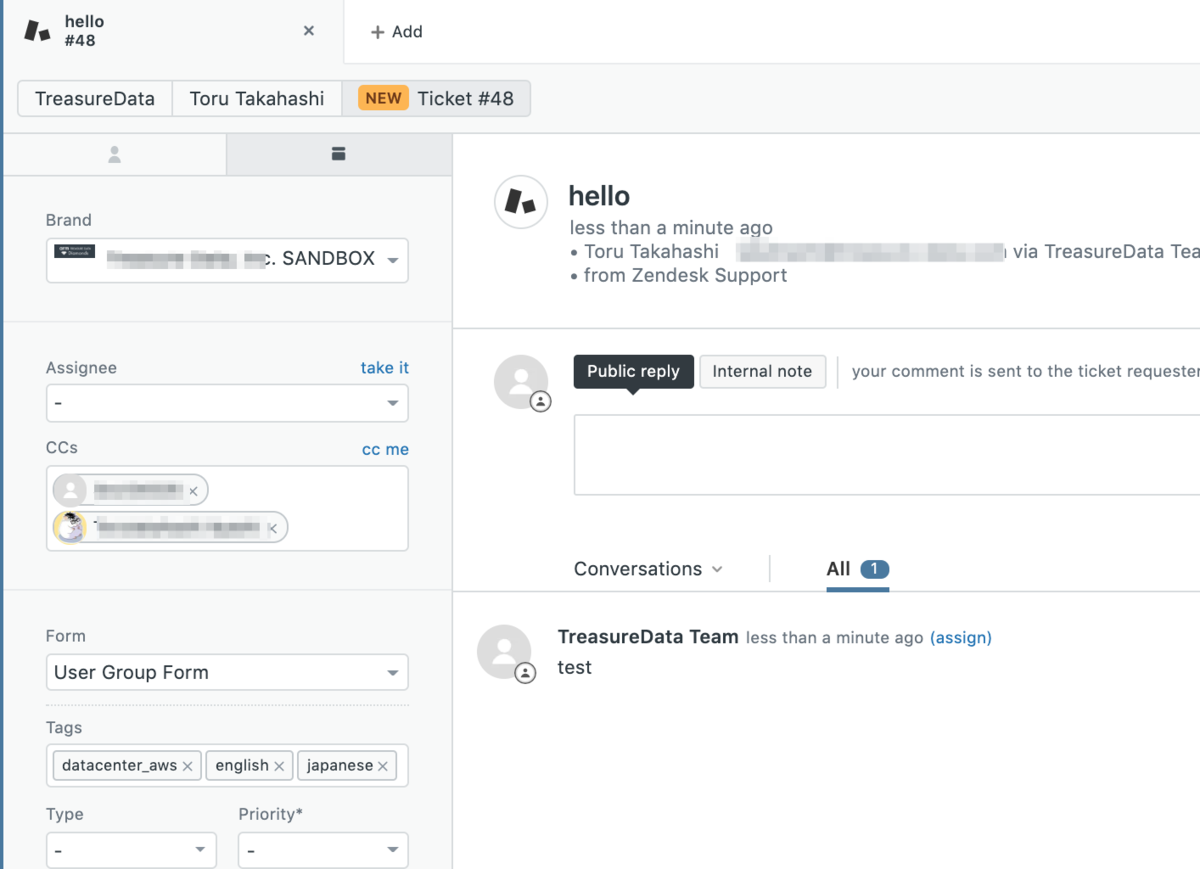Click the NEW status badge
1200x869 pixels.
click(383, 98)
